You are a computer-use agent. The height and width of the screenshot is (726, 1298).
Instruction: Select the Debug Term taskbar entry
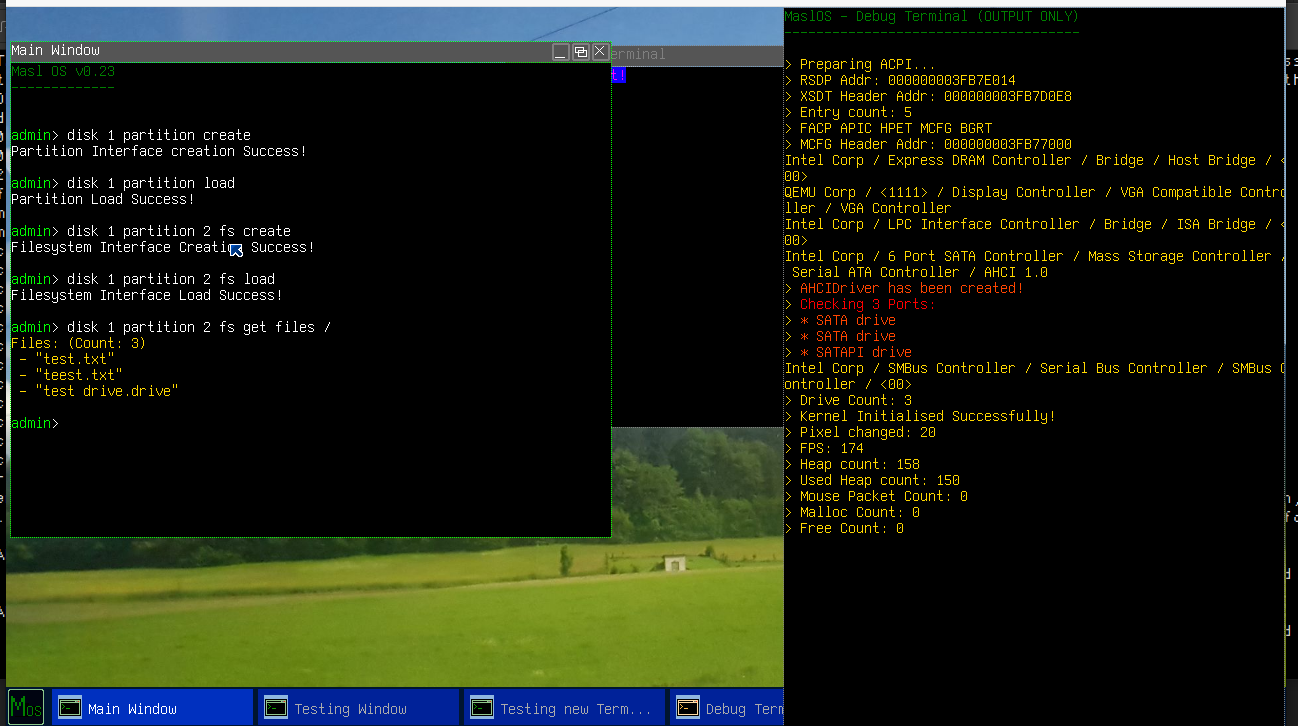pos(727,708)
